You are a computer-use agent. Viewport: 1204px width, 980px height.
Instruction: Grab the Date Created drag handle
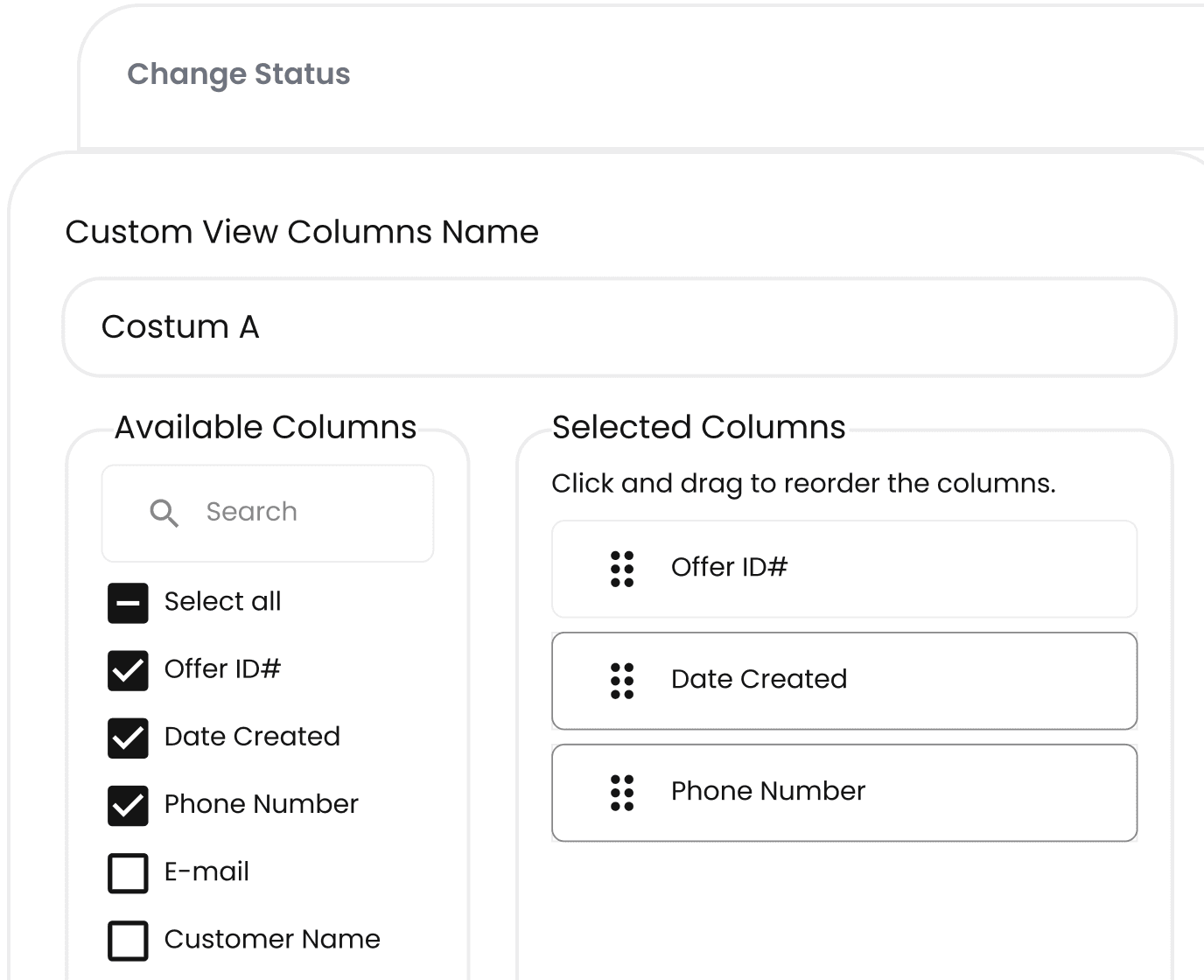(x=622, y=681)
